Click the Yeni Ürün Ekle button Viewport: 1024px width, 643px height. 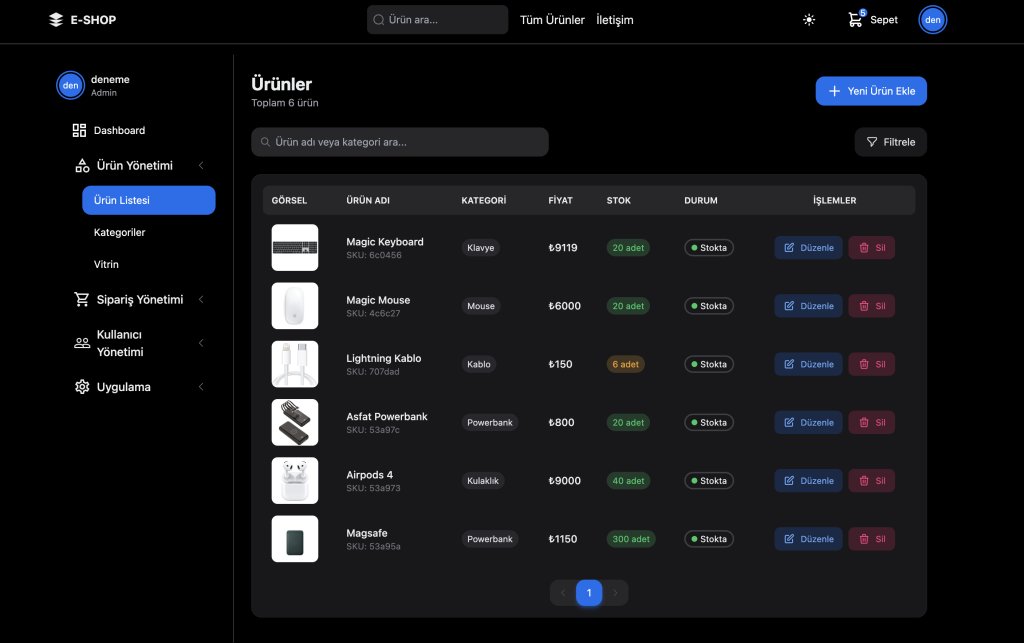(x=871, y=91)
